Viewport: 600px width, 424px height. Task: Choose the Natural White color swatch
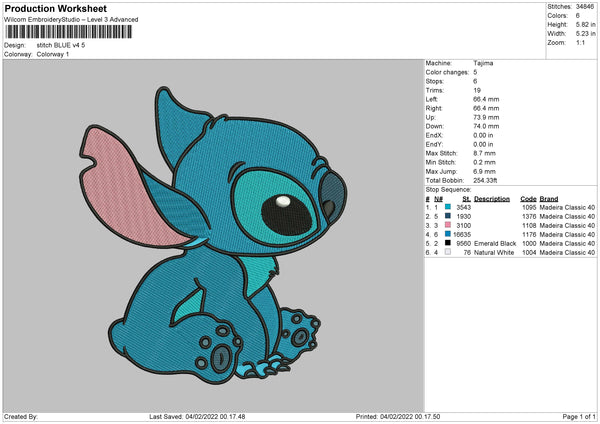[x=447, y=252]
